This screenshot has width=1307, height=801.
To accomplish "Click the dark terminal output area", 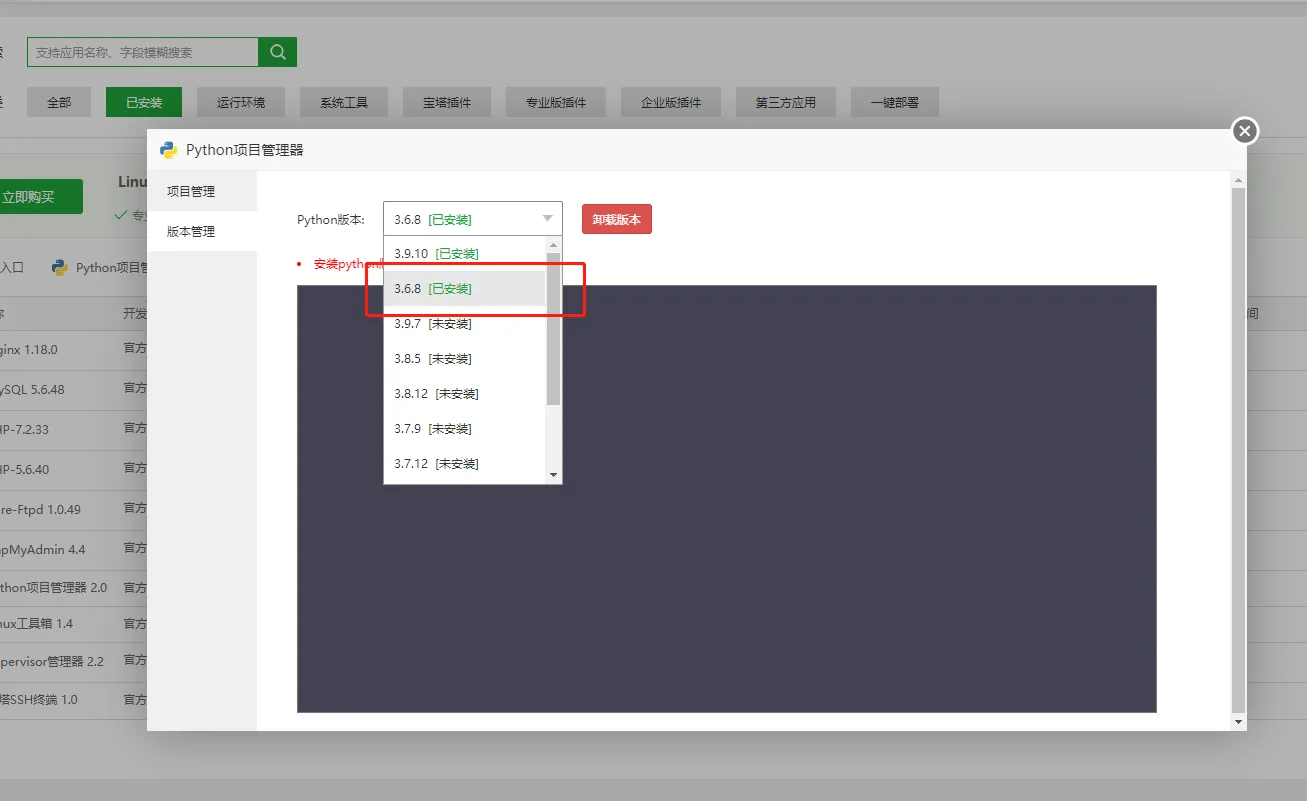I will tap(726, 499).
